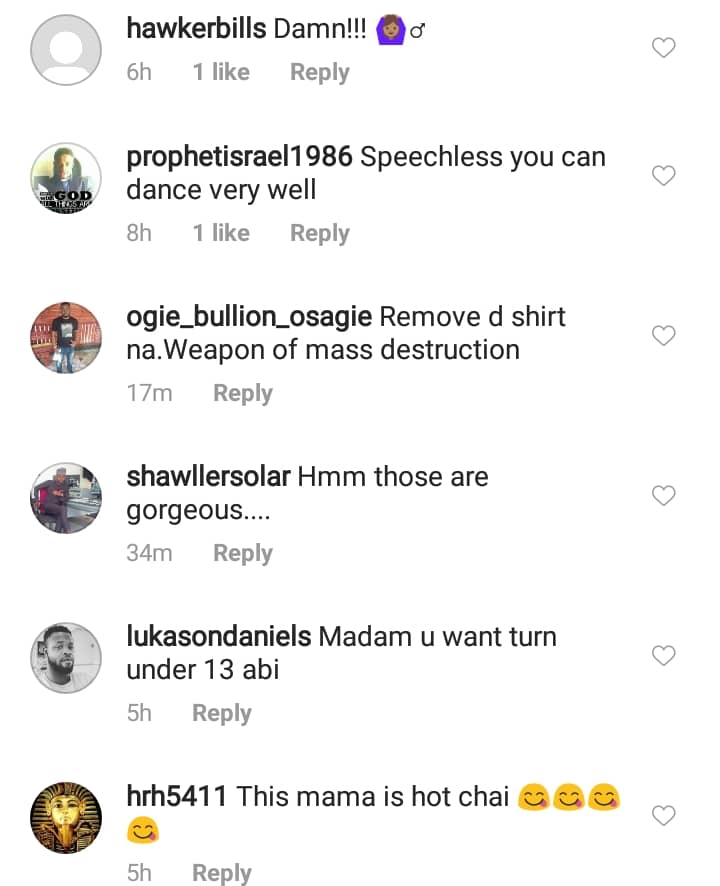Open the pharaoh avatar of hrh5411
The height and width of the screenshot is (886, 720).
point(66,818)
